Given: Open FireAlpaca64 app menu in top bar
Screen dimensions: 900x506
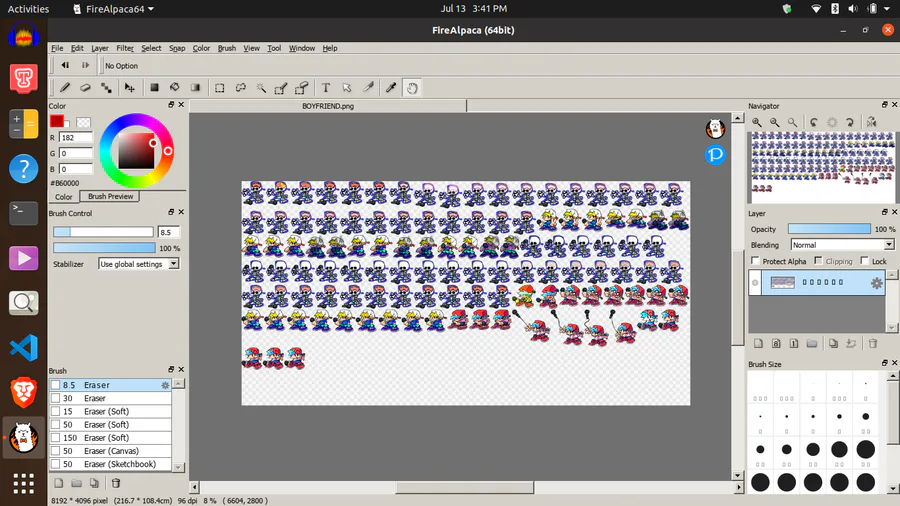Looking at the screenshot, I should tap(114, 9).
